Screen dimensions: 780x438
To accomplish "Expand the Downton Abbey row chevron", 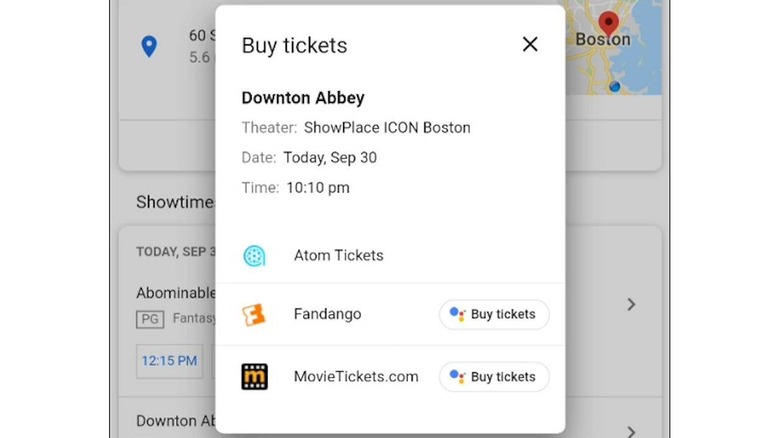I will [631, 431].
